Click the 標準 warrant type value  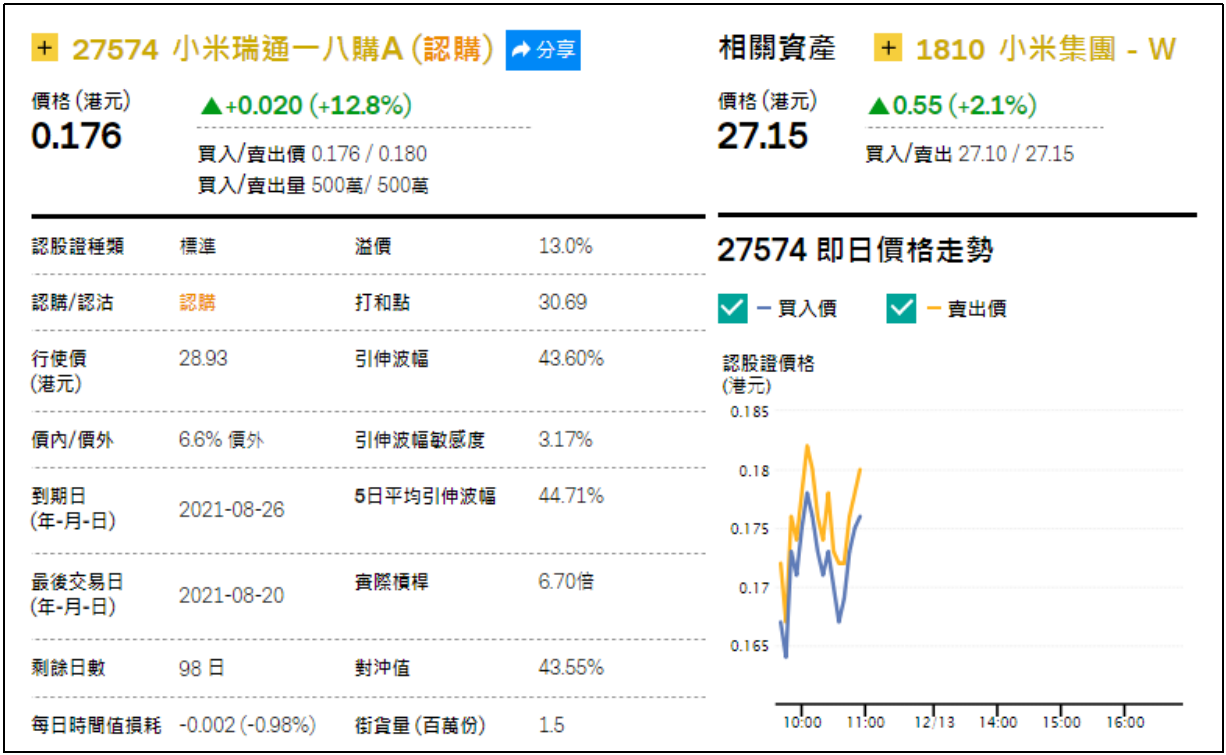point(198,246)
